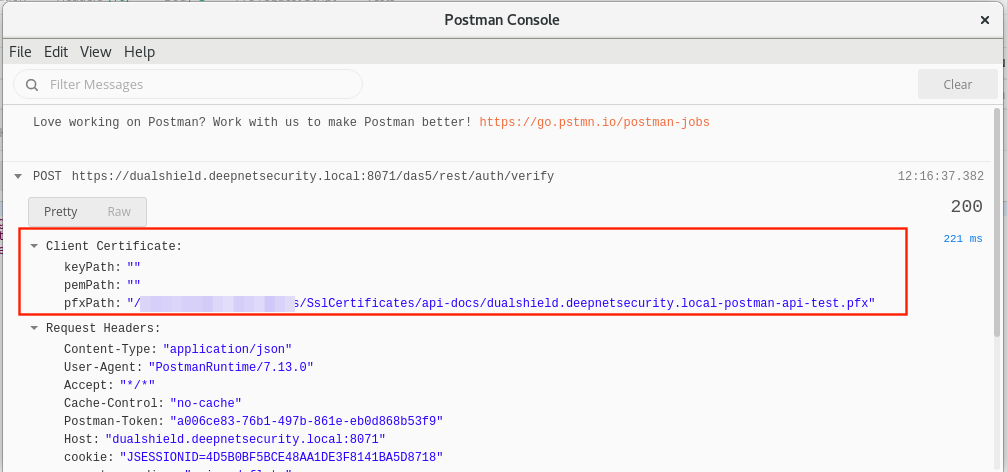Click the search magnifier icon
Image resolution: width=1007 pixels, height=472 pixels.
(x=32, y=85)
